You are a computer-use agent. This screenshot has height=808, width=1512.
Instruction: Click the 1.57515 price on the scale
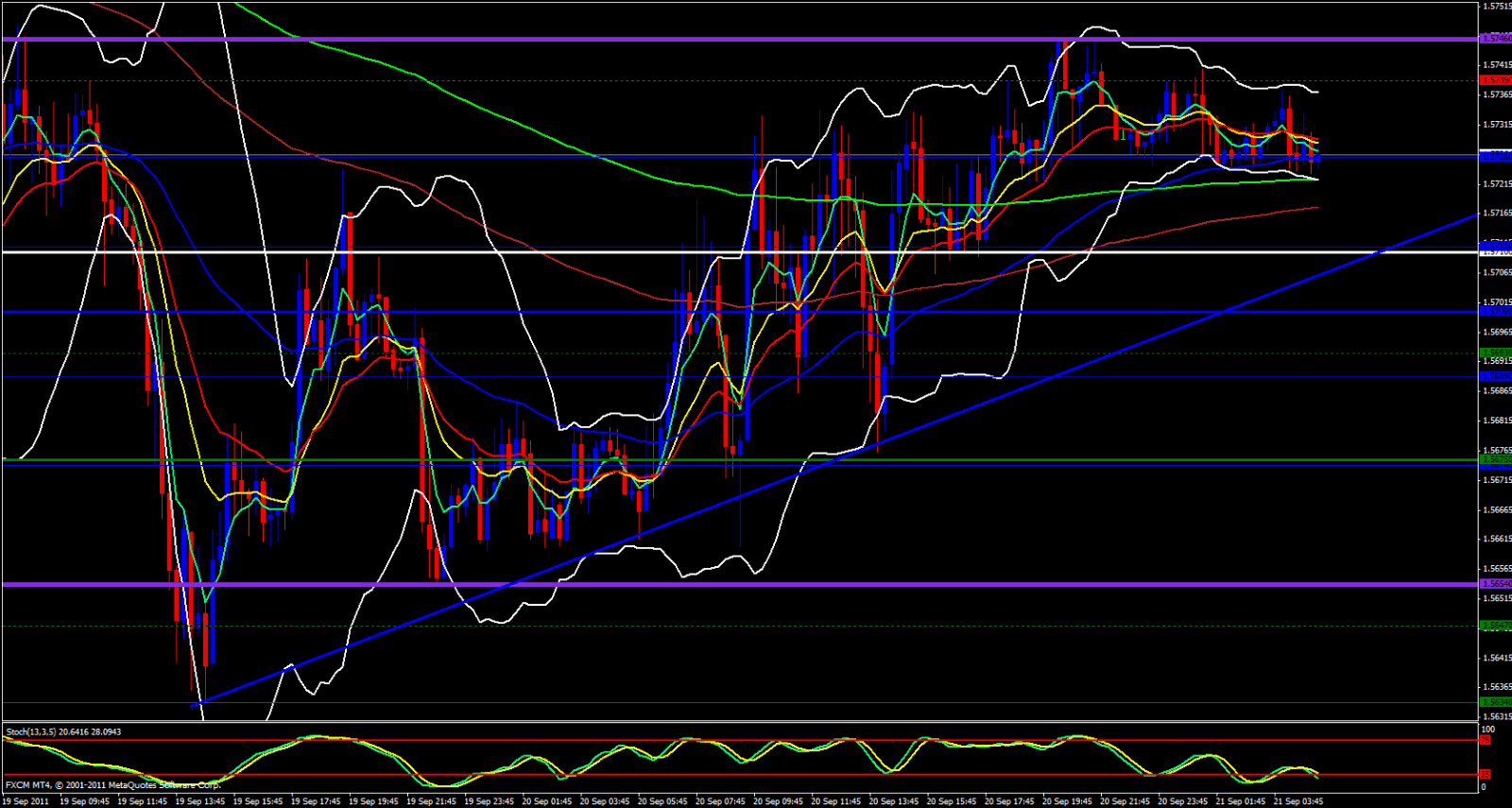(1495, 6)
